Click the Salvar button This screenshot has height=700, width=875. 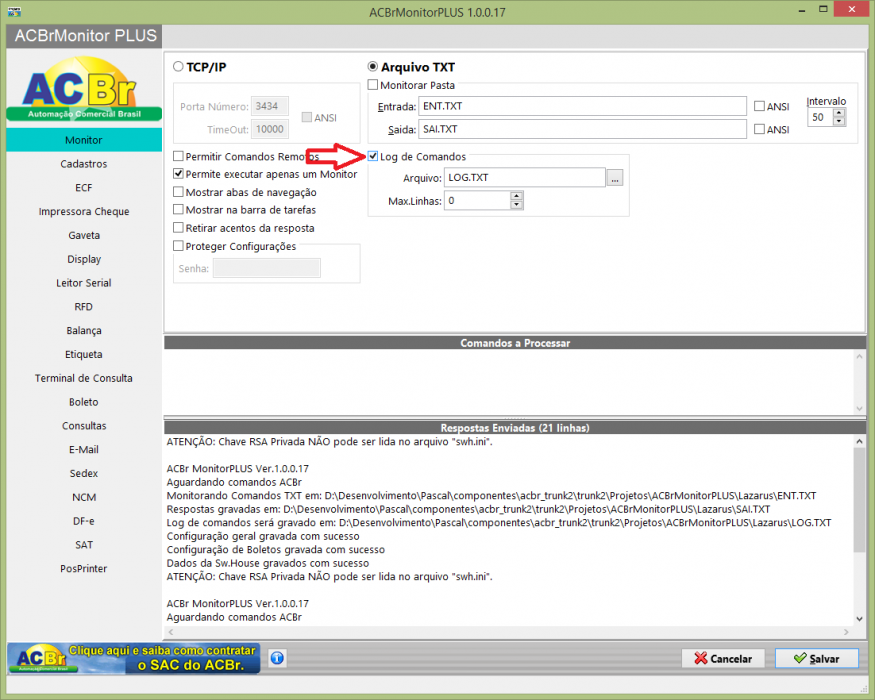(816, 659)
